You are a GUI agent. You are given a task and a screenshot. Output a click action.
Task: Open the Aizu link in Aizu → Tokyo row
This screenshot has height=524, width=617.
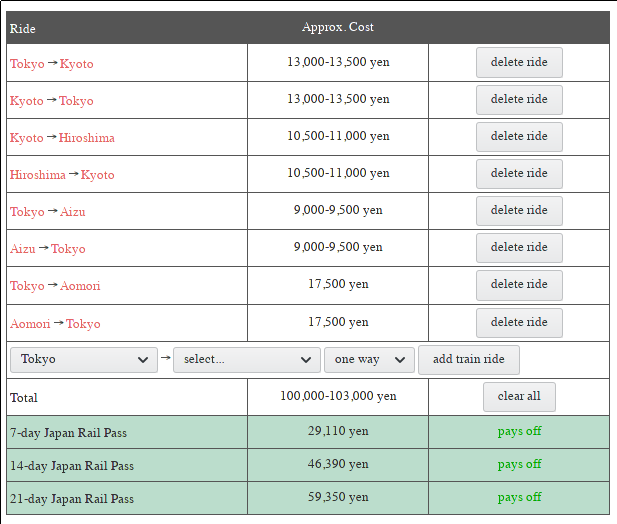click(22, 249)
